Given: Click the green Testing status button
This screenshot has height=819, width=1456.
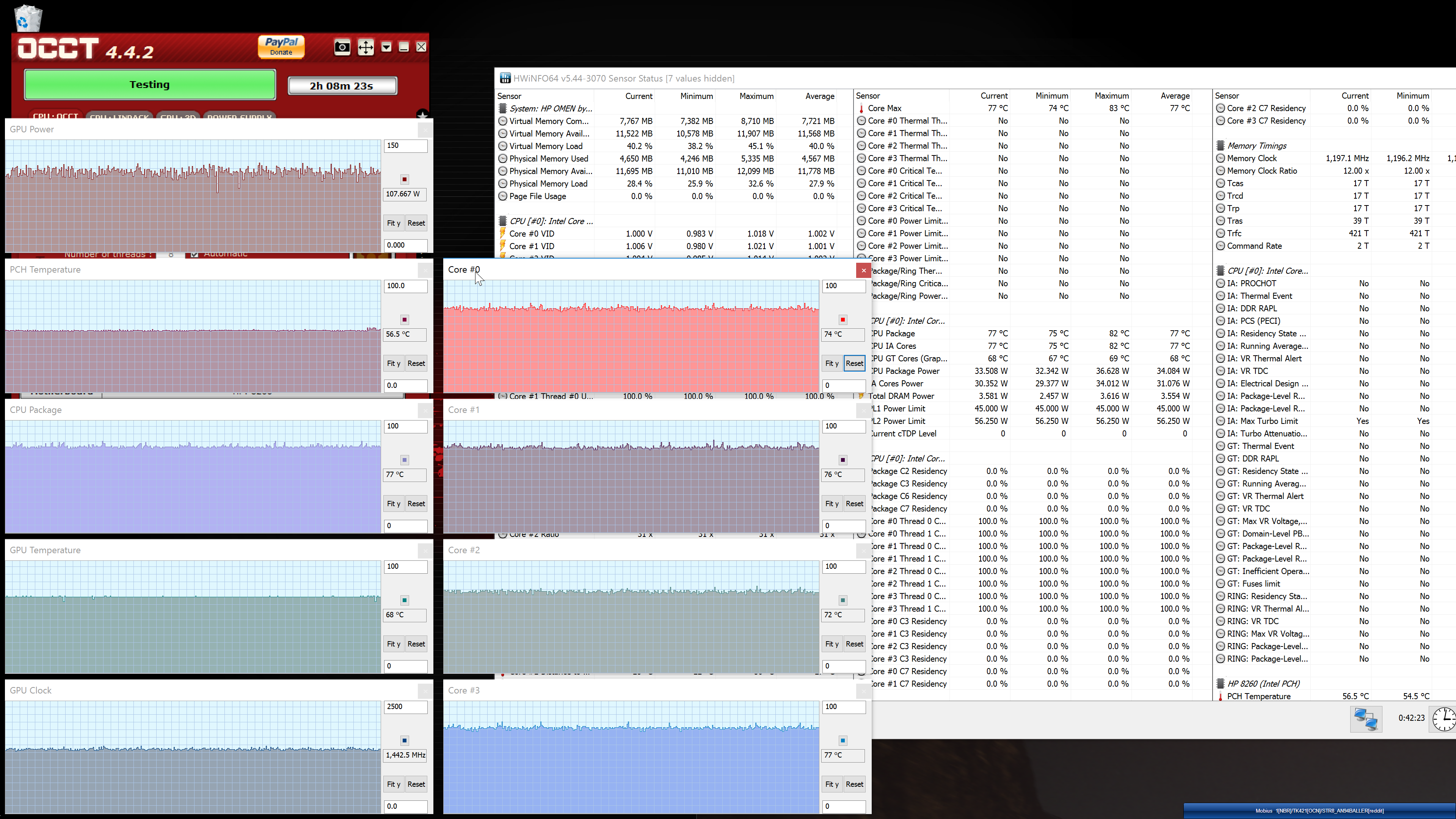Looking at the screenshot, I should [150, 85].
